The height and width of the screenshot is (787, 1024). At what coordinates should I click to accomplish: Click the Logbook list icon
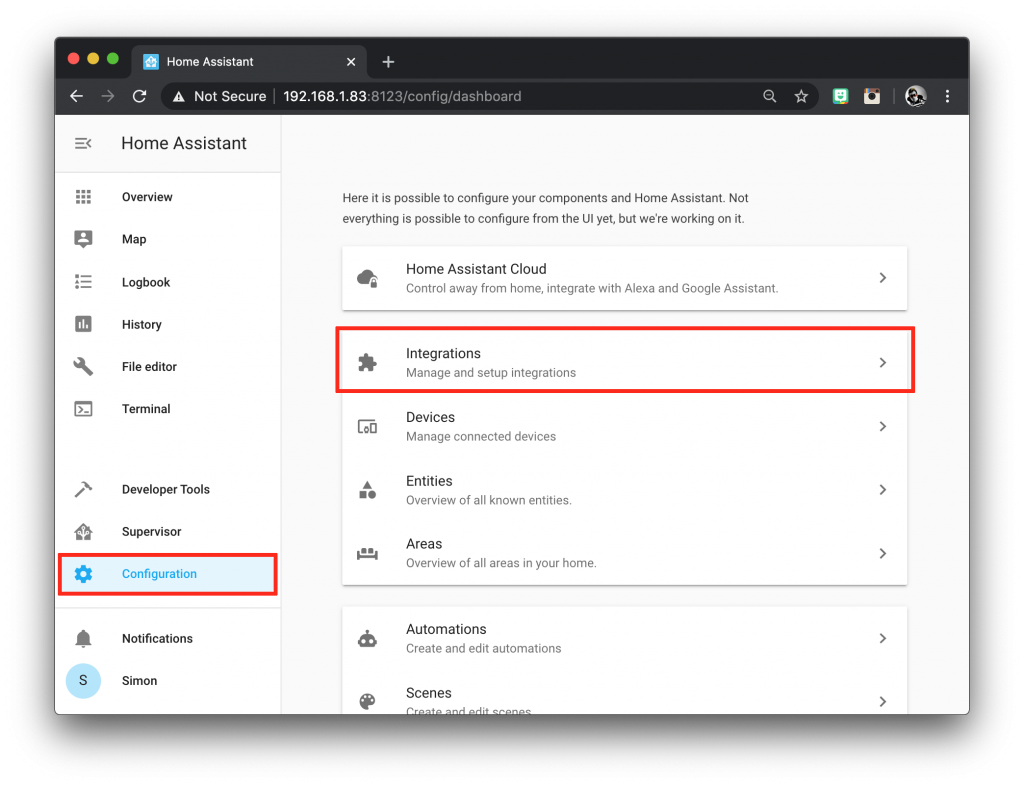[x=83, y=281]
